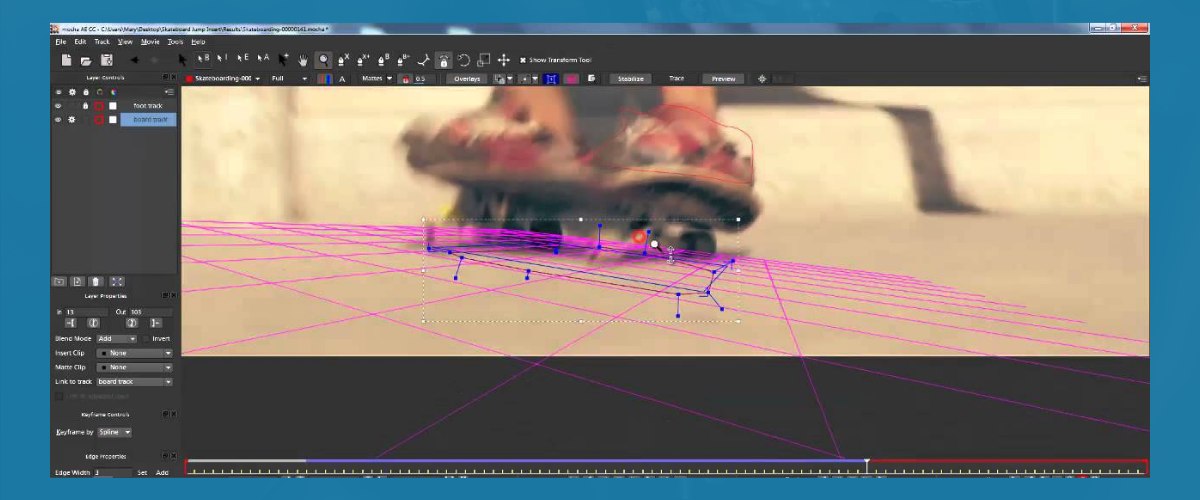Click the Create X-Spline Layer pen tool
The image size is (1200, 500).
pyautogui.click(x=343, y=60)
